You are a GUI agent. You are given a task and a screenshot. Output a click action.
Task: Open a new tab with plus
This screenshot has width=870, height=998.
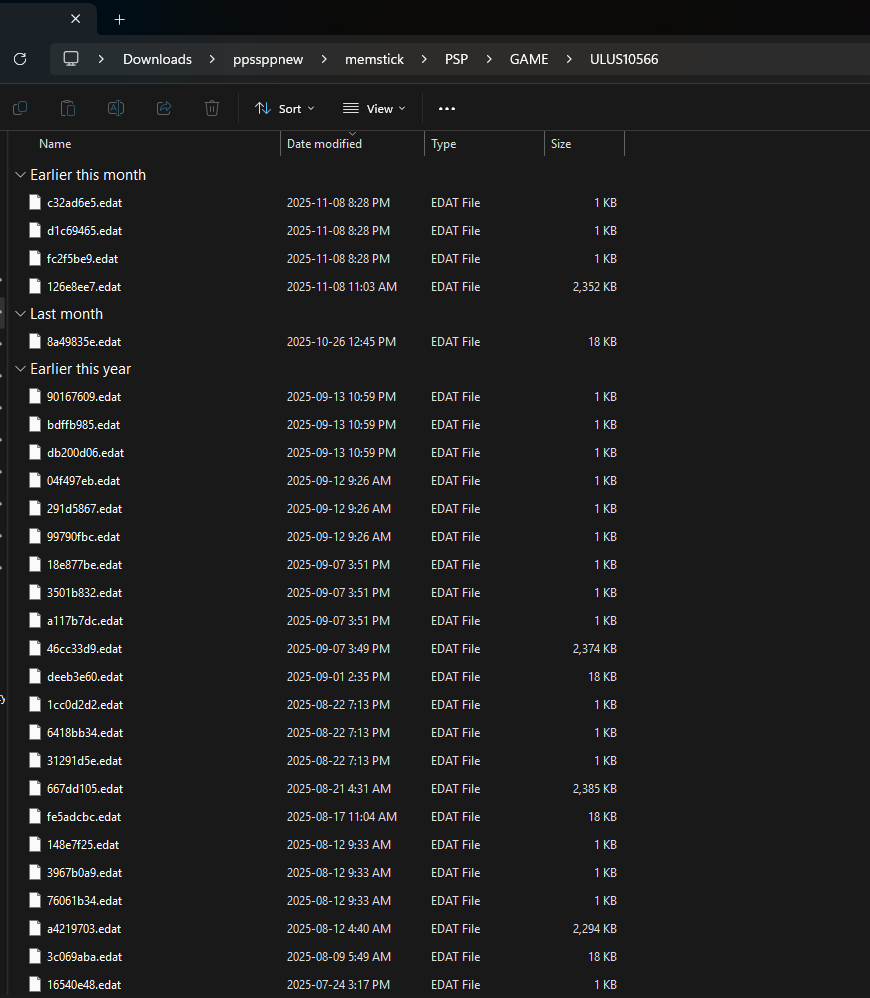point(120,20)
